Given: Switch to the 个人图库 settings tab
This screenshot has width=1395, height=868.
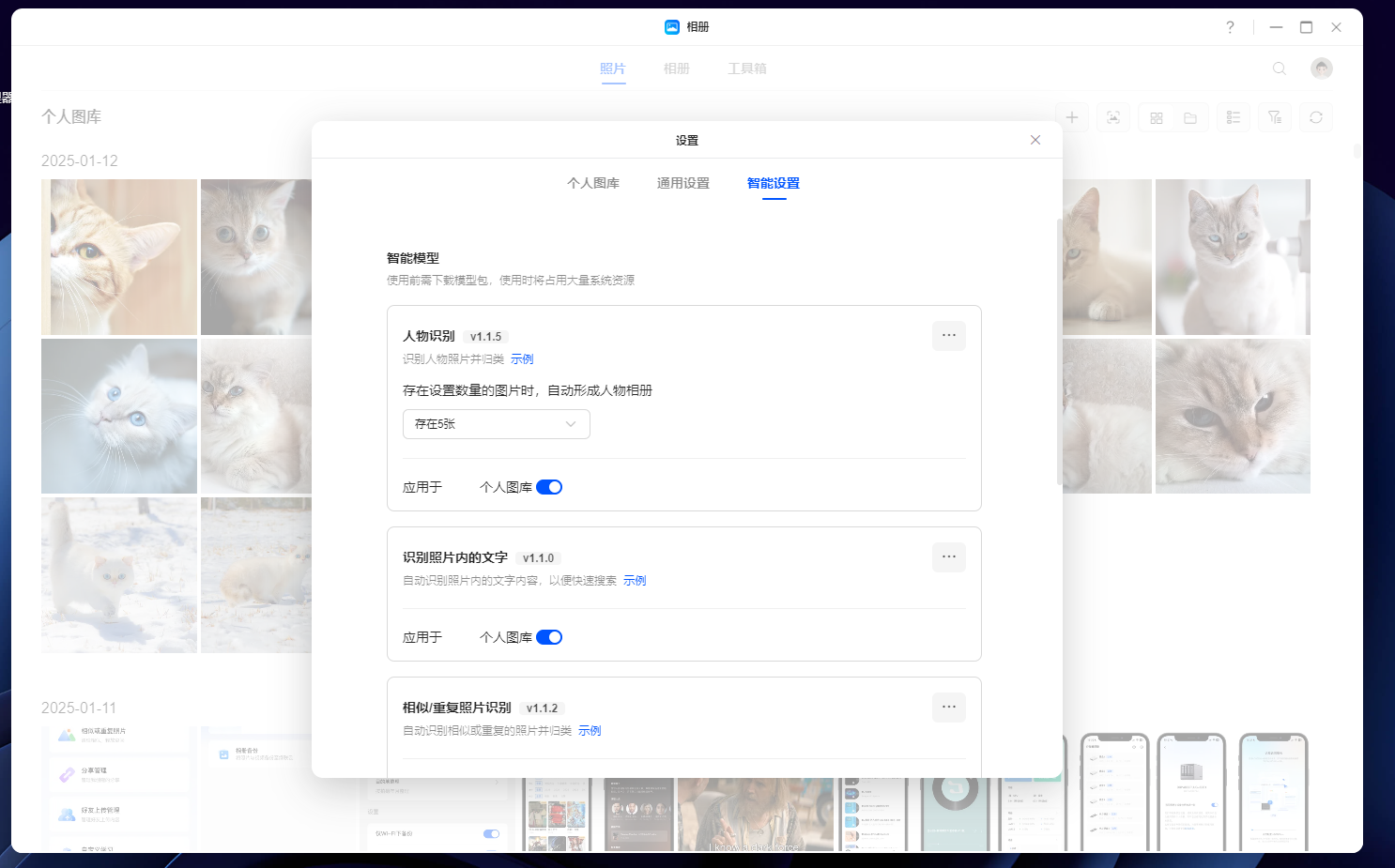Looking at the screenshot, I should pyautogui.click(x=593, y=183).
